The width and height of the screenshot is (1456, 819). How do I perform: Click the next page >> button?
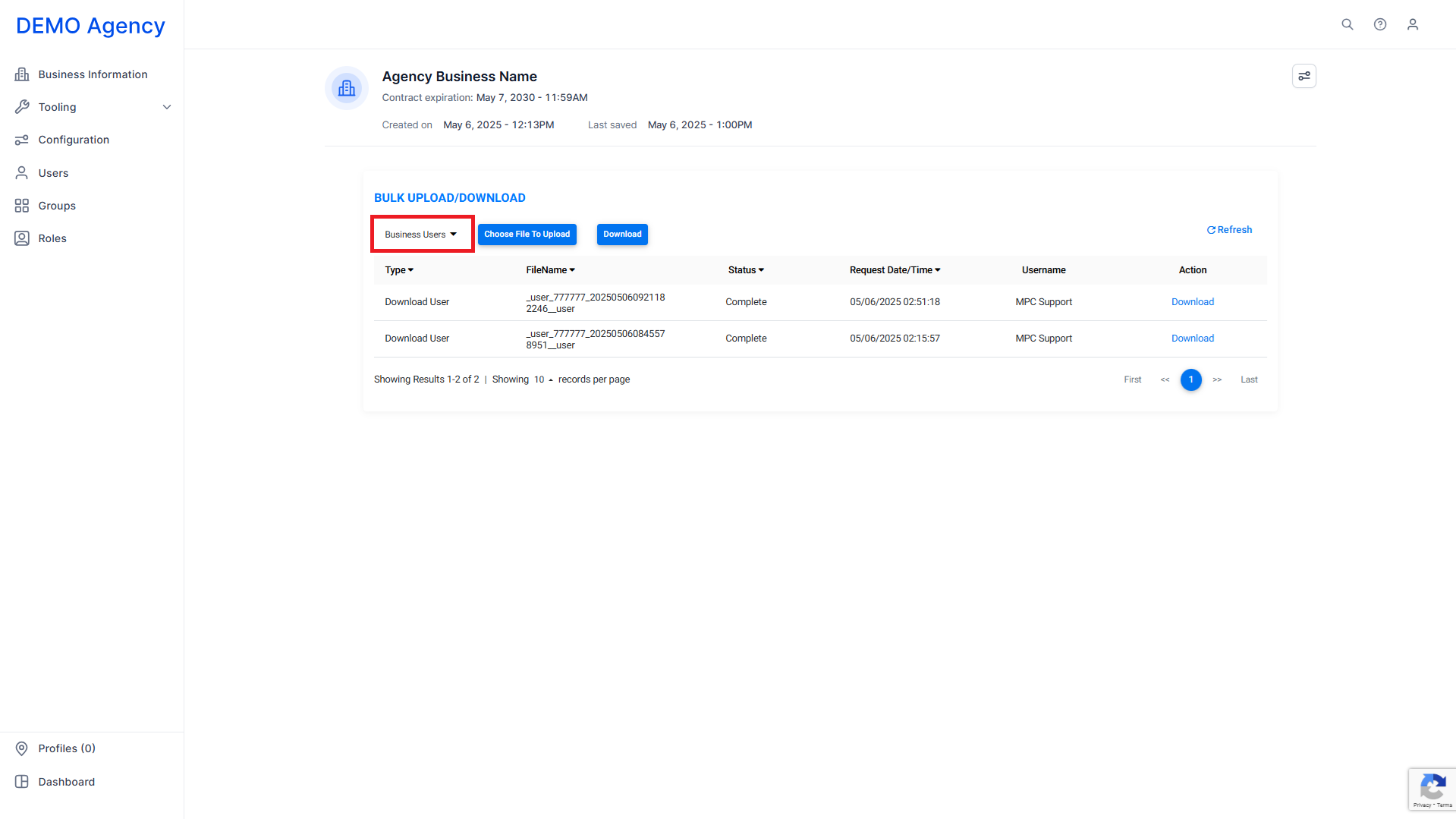tap(1217, 380)
